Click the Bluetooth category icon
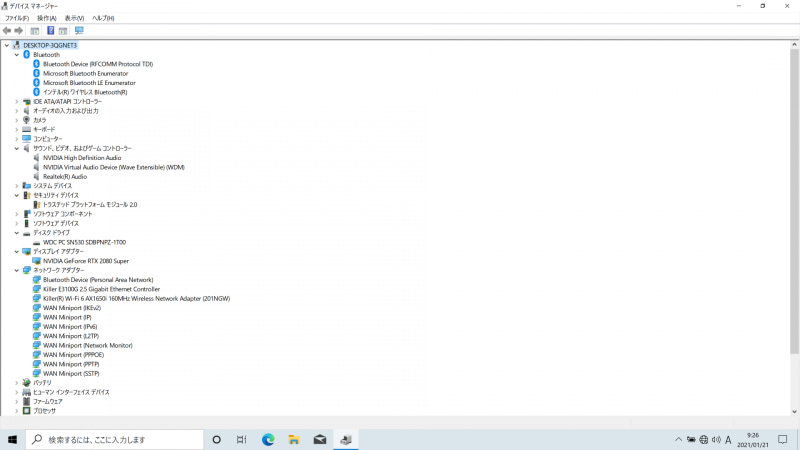 point(27,55)
